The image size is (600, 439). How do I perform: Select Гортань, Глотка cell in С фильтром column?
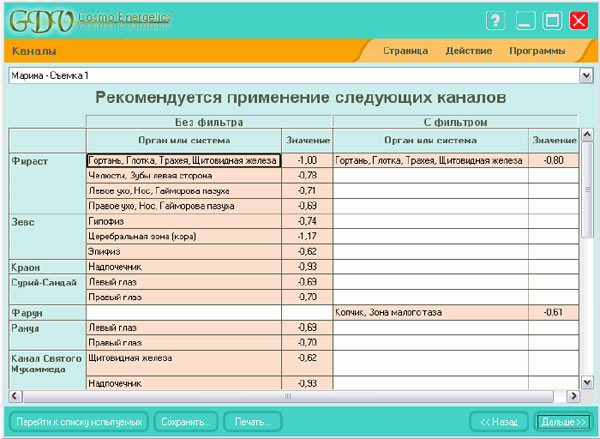430,160
